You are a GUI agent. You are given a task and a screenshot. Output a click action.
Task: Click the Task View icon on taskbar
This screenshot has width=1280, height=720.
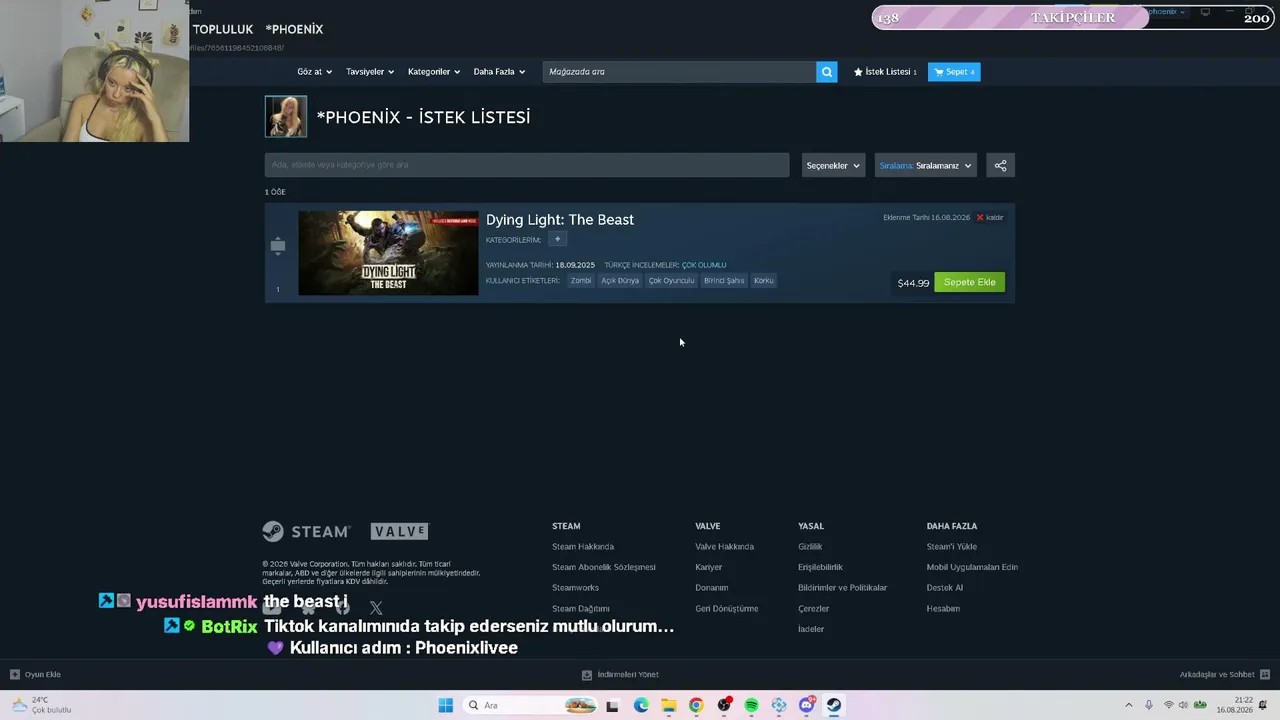click(x=612, y=705)
